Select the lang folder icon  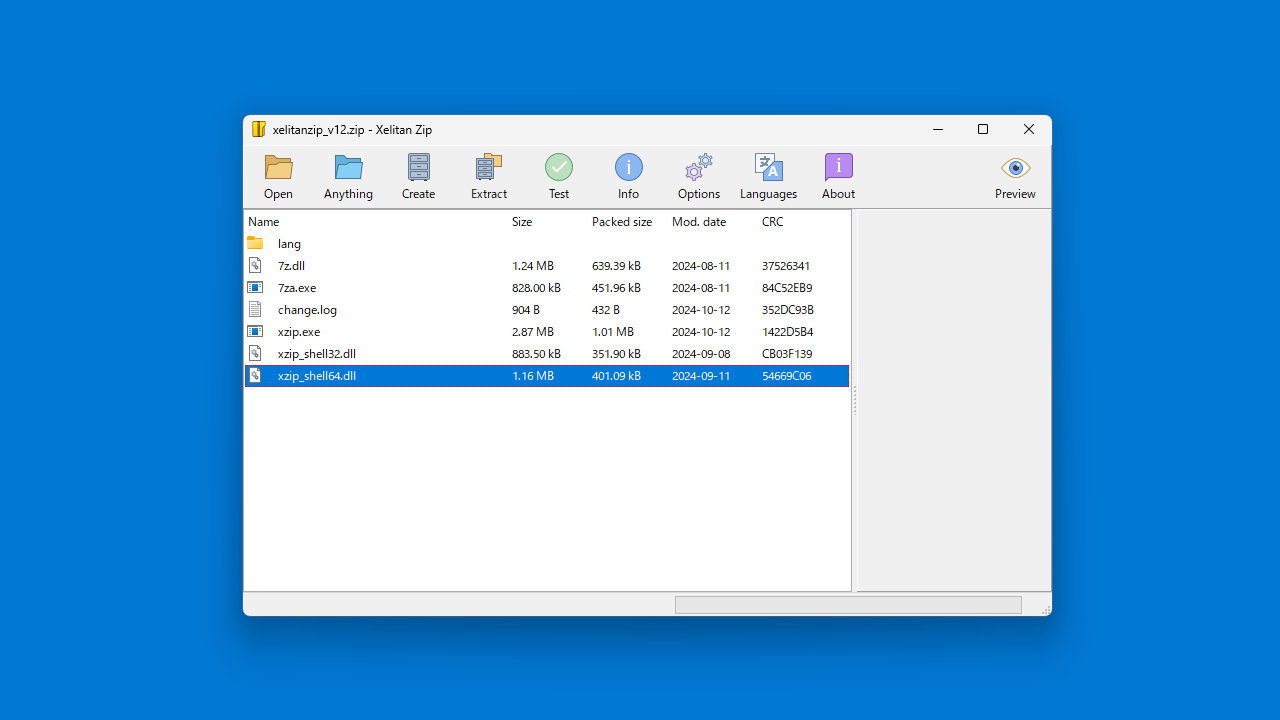click(x=255, y=243)
